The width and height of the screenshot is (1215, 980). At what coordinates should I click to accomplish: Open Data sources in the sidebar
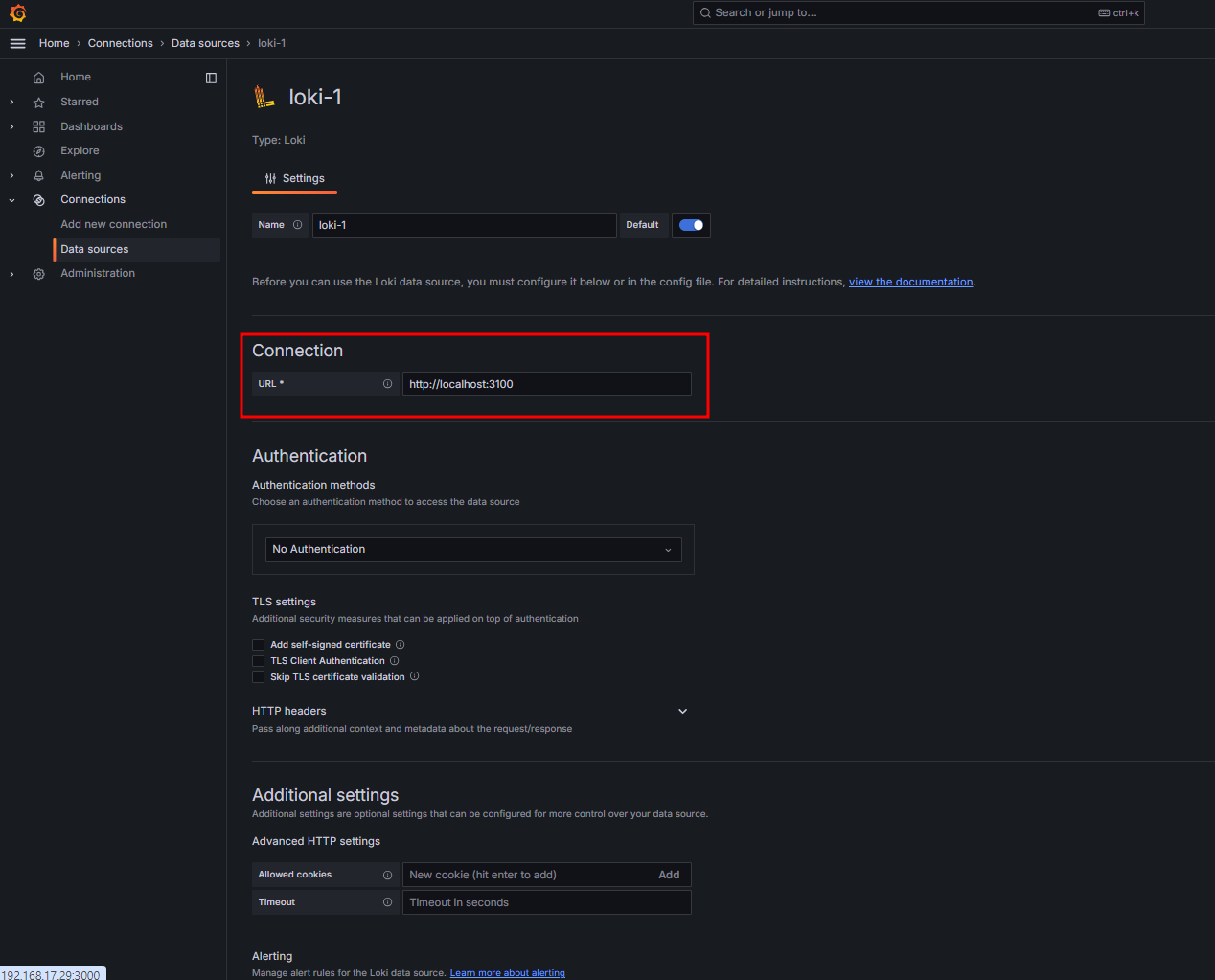(94, 250)
